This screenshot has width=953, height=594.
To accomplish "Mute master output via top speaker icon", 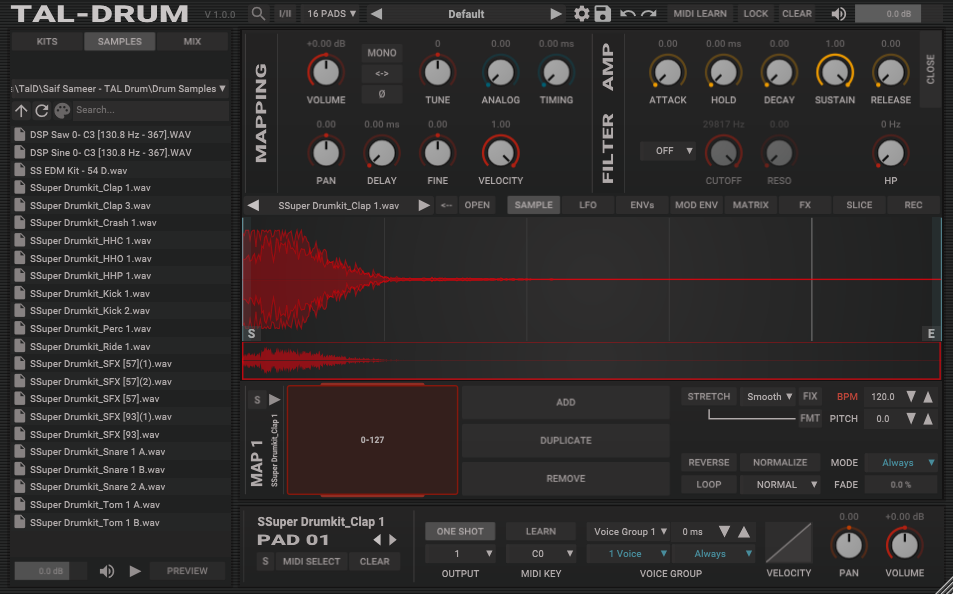I will (839, 13).
